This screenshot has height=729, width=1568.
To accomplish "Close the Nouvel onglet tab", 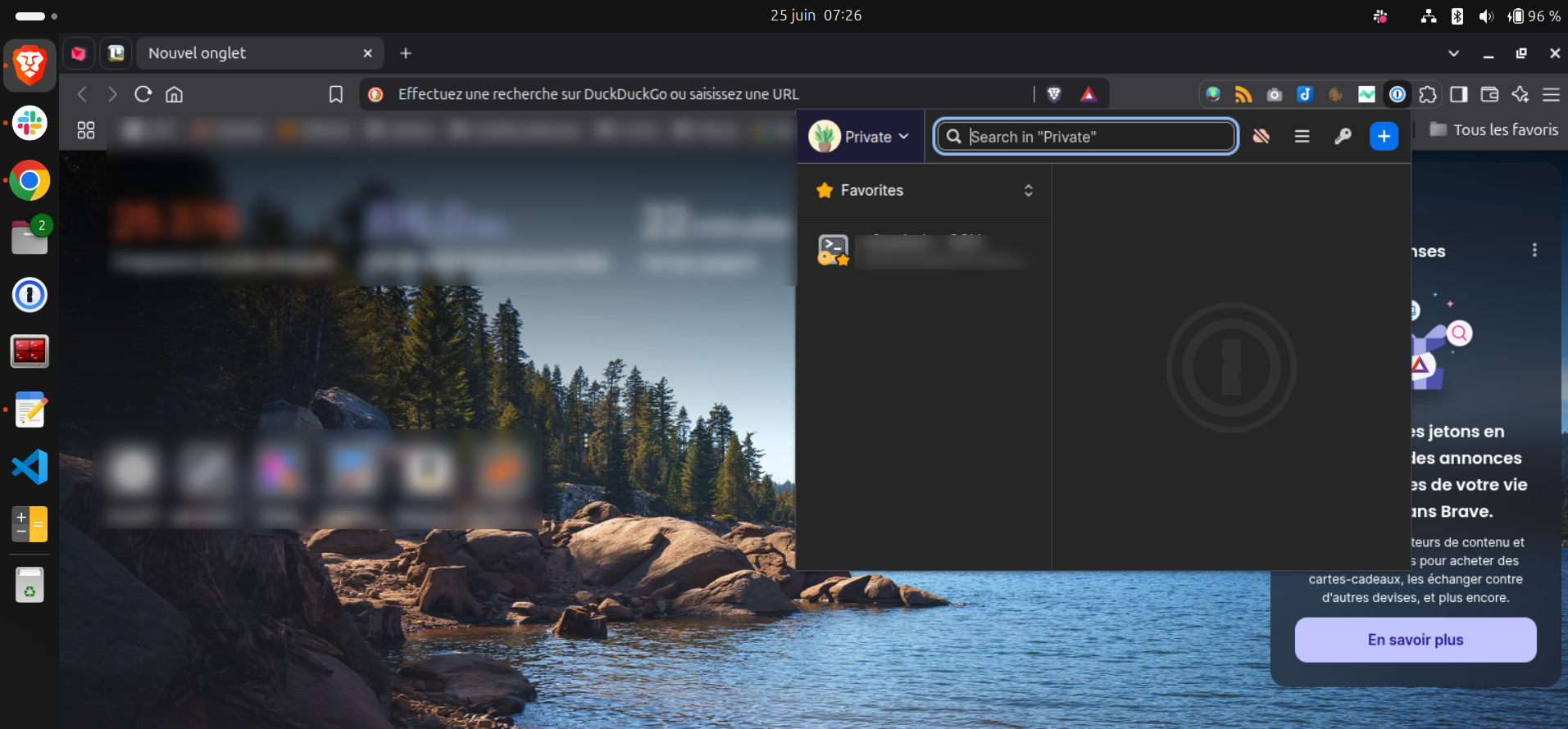I will click(x=368, y=53).
